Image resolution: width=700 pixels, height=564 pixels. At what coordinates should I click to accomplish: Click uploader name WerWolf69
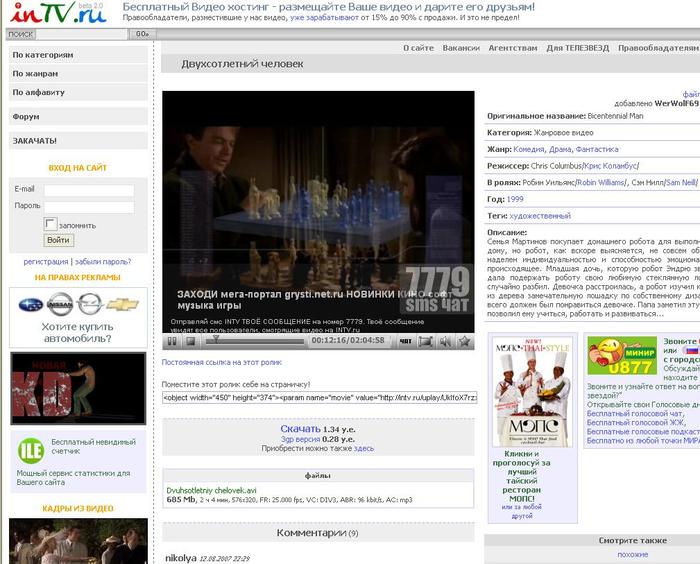[x=676, y=103]
